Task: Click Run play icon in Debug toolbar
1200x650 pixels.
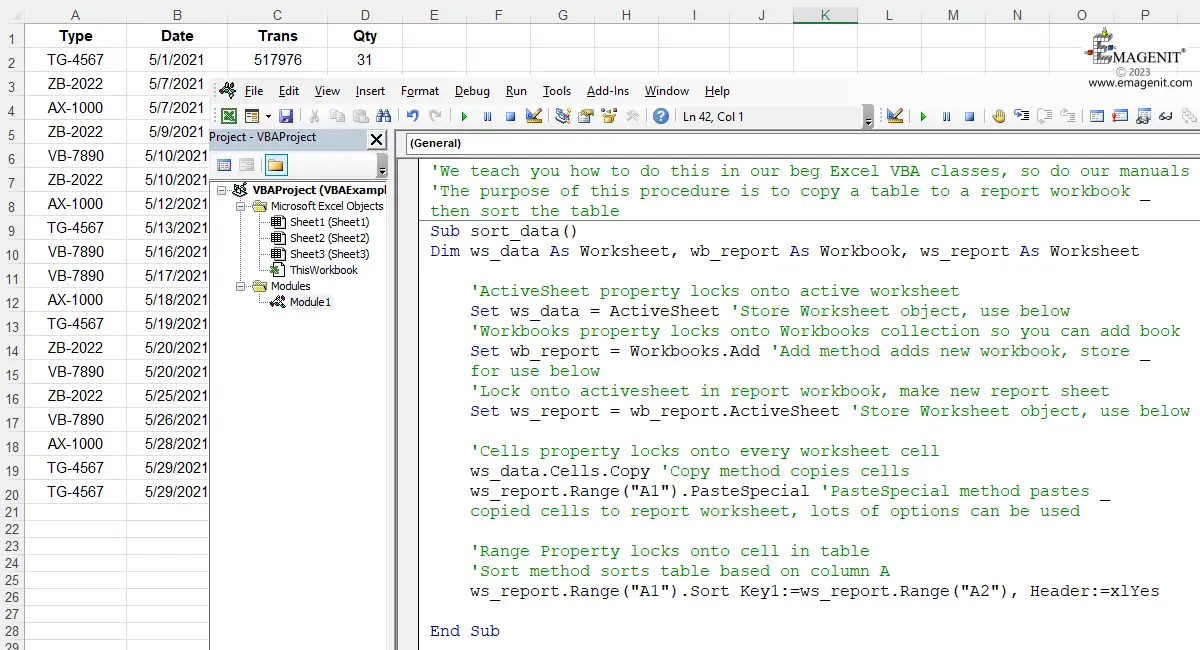Action: coord(923,116)
